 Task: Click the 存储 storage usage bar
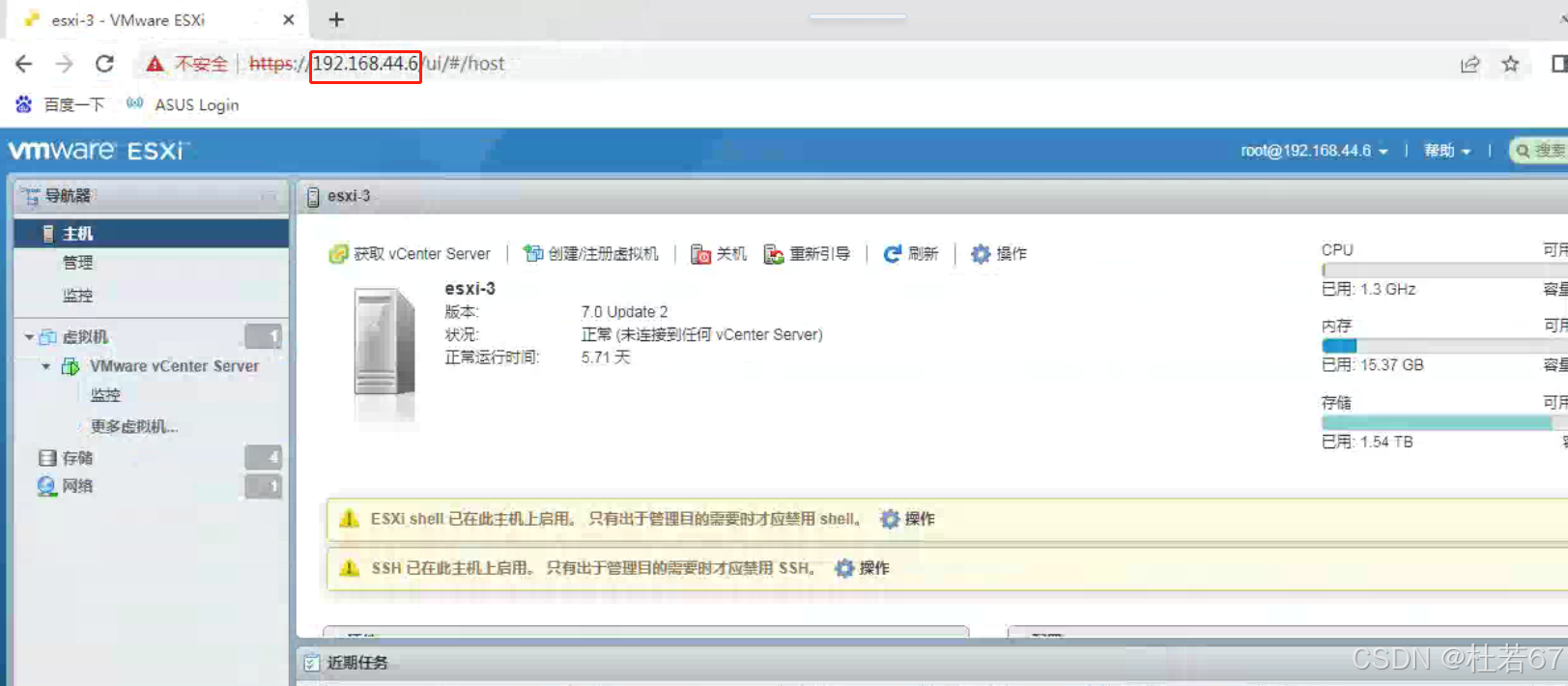[1444, 423]
